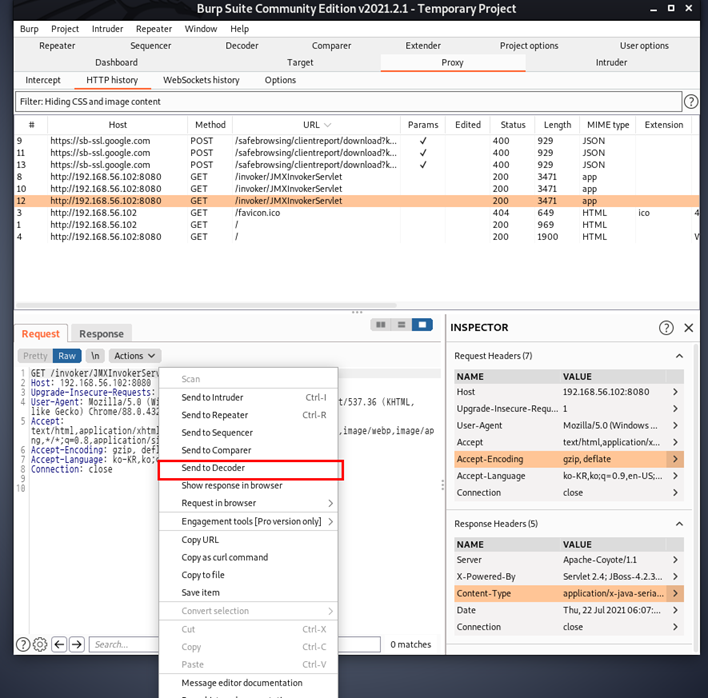
Task: Sort by the Status column header
Action: tap(513, 125)
